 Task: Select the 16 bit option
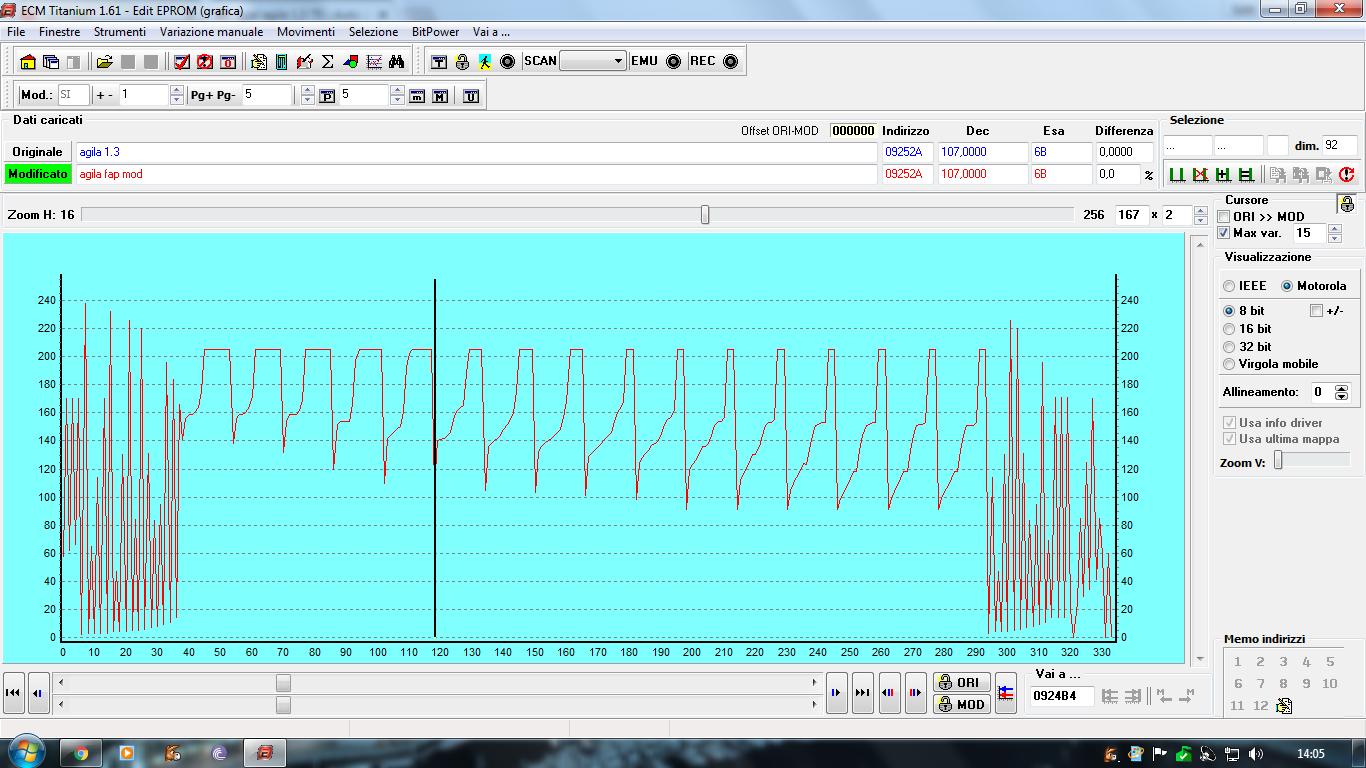(x=1230, y=329)
